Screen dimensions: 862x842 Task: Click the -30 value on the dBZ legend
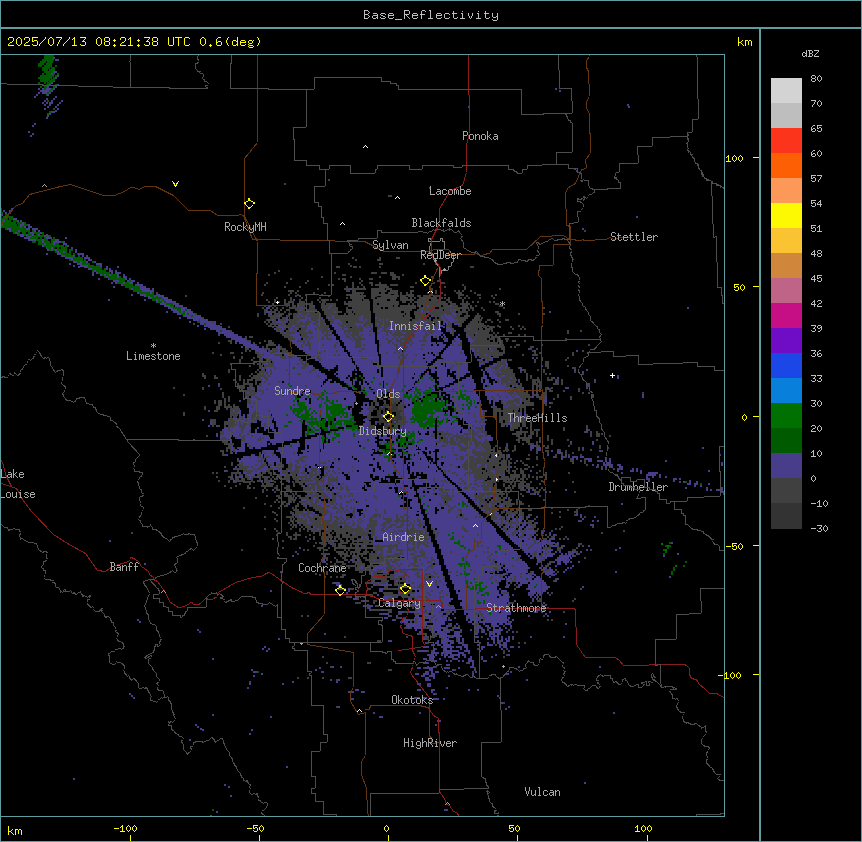(819, 528)
